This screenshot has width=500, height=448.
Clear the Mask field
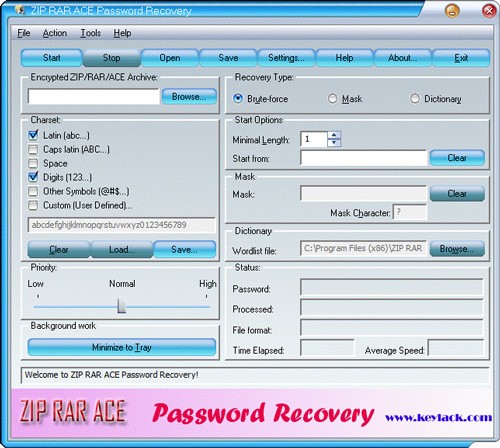pyautogui.click(x=457, y=193)
